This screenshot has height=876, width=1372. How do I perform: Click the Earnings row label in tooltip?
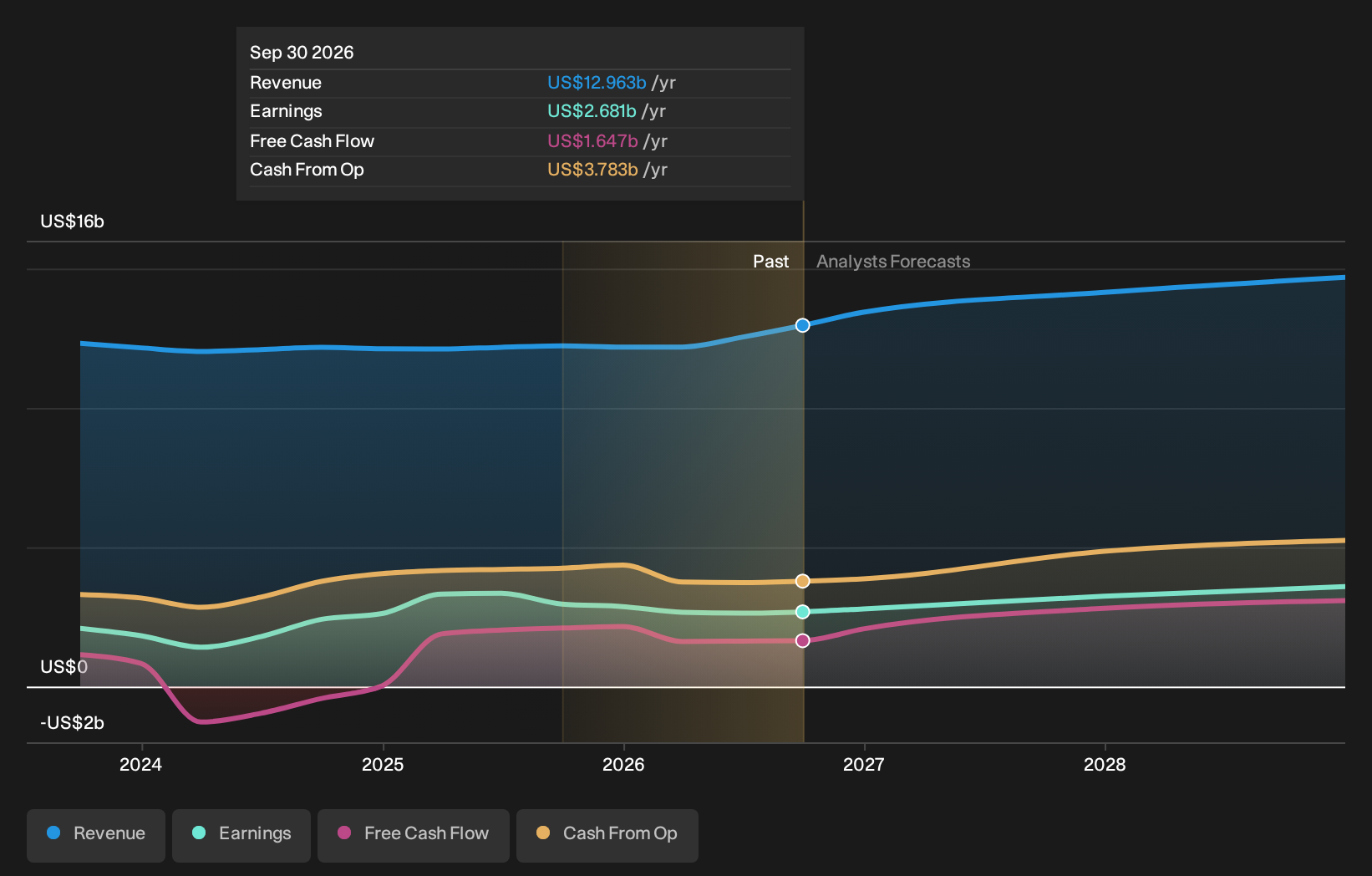click(286, 111)
